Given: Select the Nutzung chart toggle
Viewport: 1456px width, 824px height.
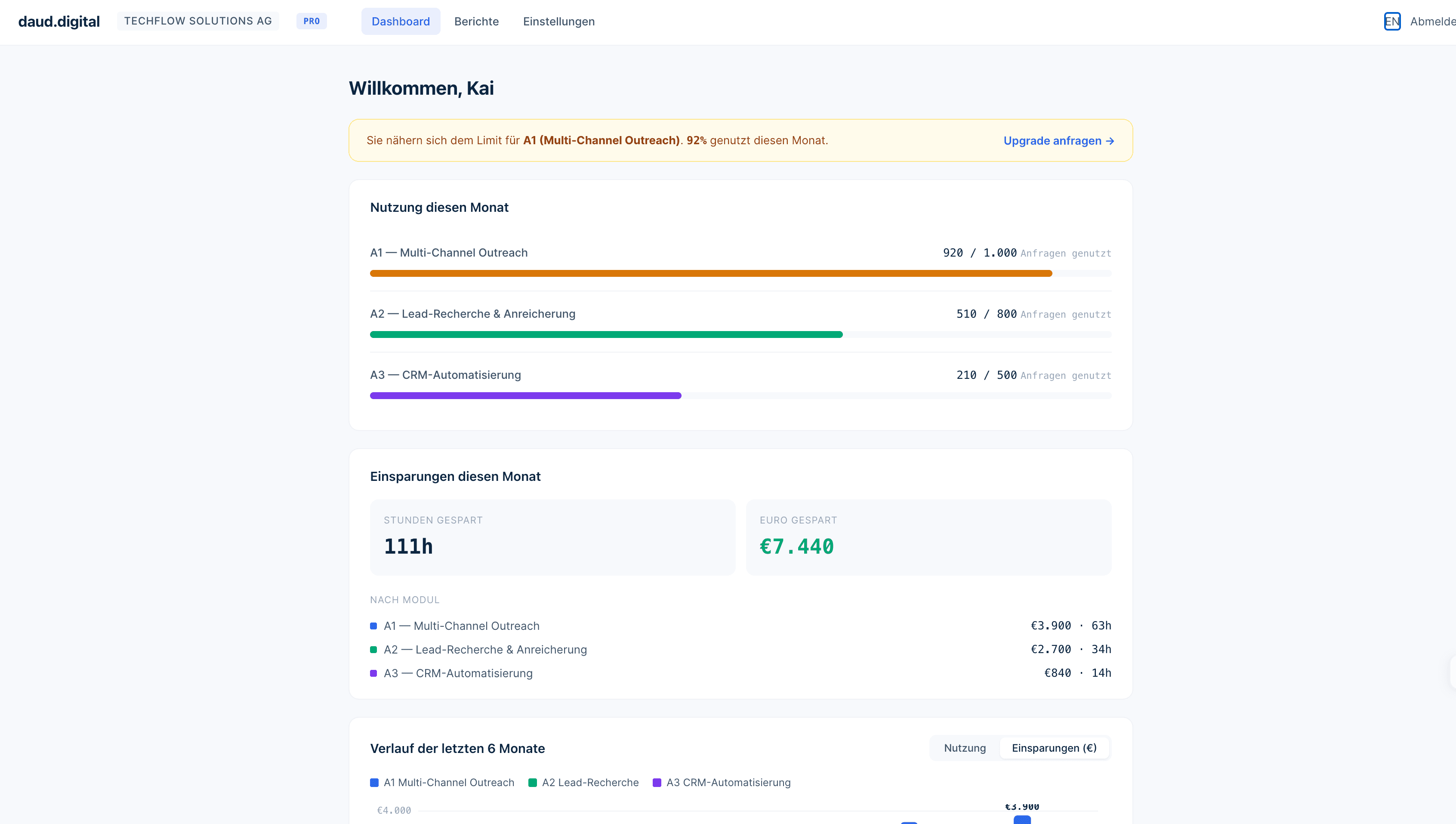Looking at the screenshot, I should click(x=965, y=748).
